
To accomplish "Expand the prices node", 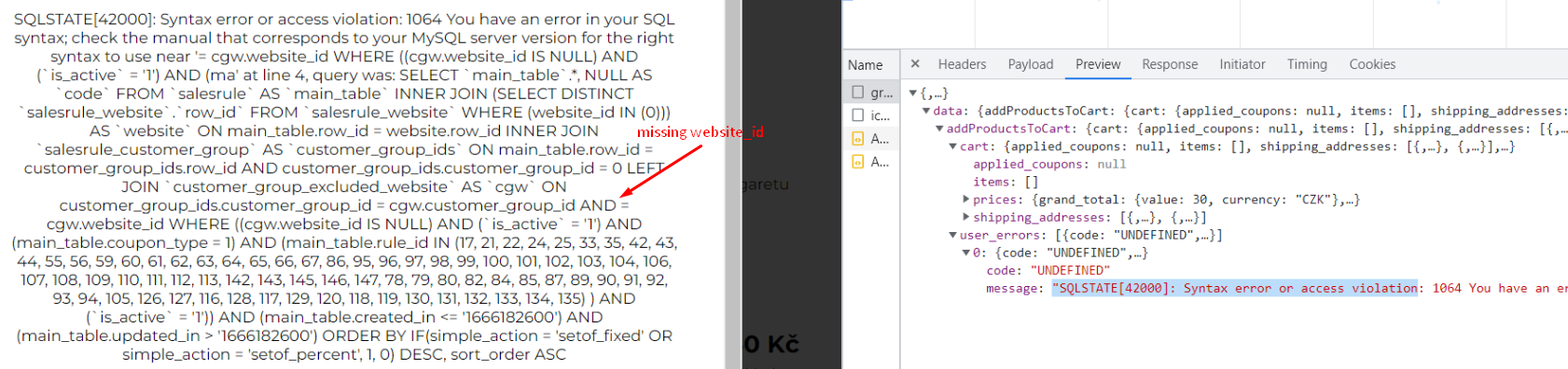I will pos(966,199).
